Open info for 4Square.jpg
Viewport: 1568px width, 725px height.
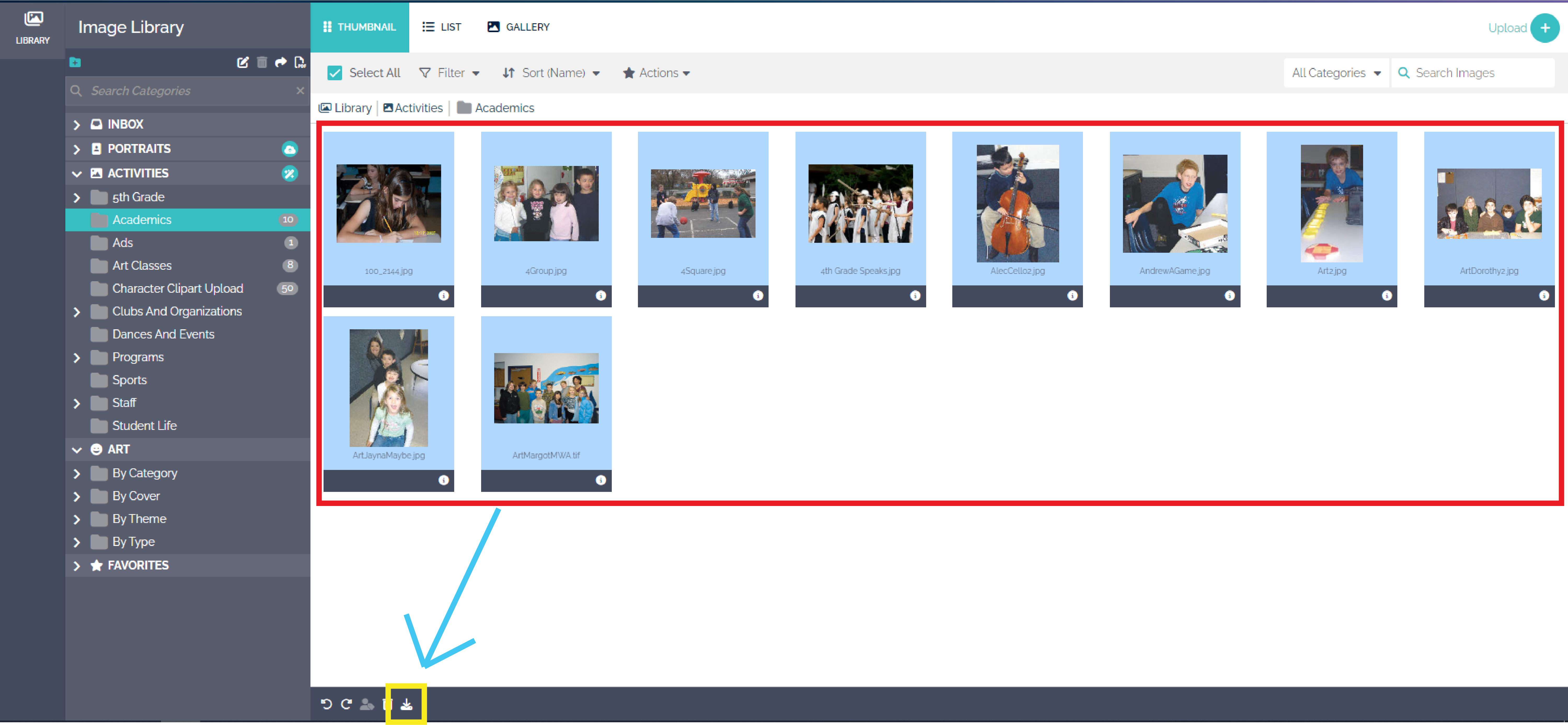tap(758, 296)
